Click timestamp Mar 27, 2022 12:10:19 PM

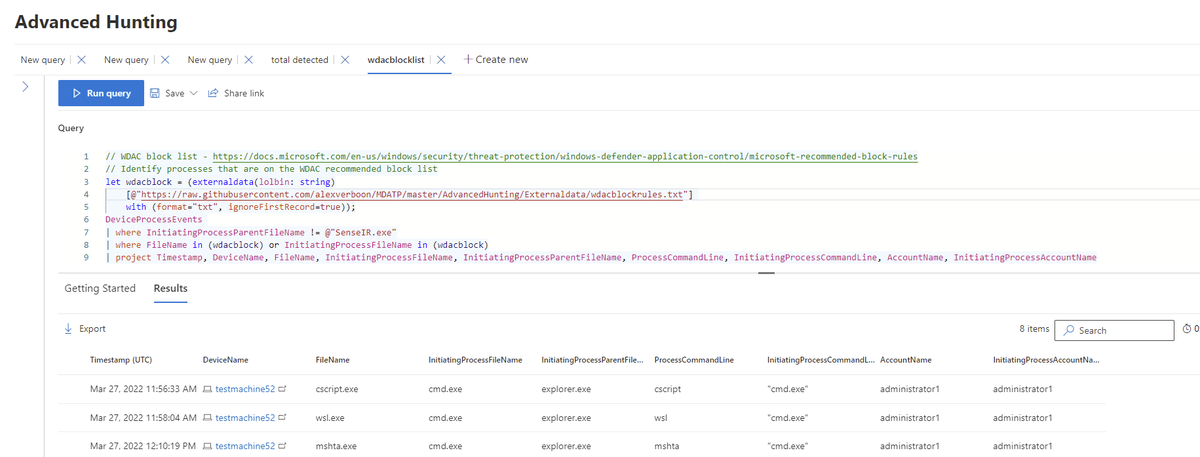[143, 446]
